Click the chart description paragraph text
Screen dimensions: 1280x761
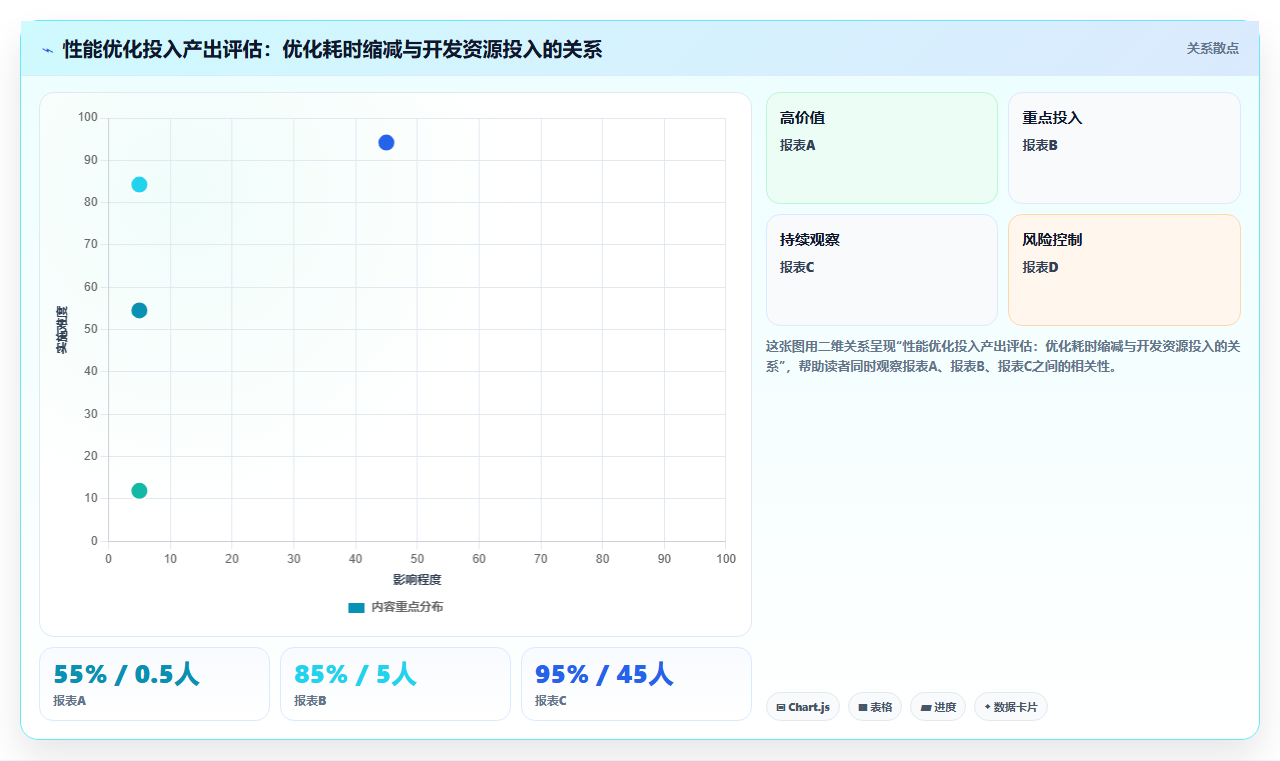point(1003,356)
